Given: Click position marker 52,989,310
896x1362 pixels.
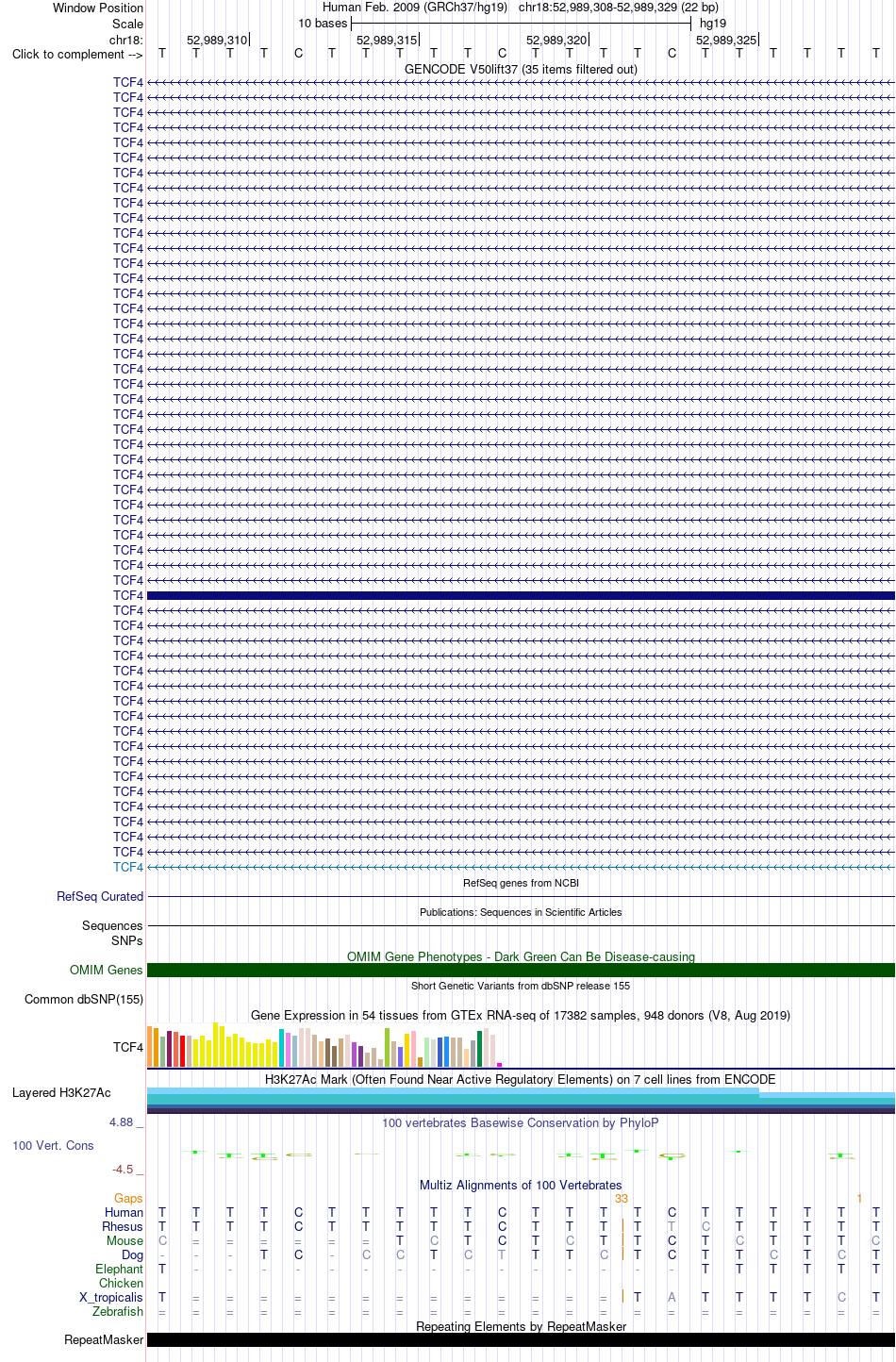Looking at the screenshot, I should coord(217,41).
